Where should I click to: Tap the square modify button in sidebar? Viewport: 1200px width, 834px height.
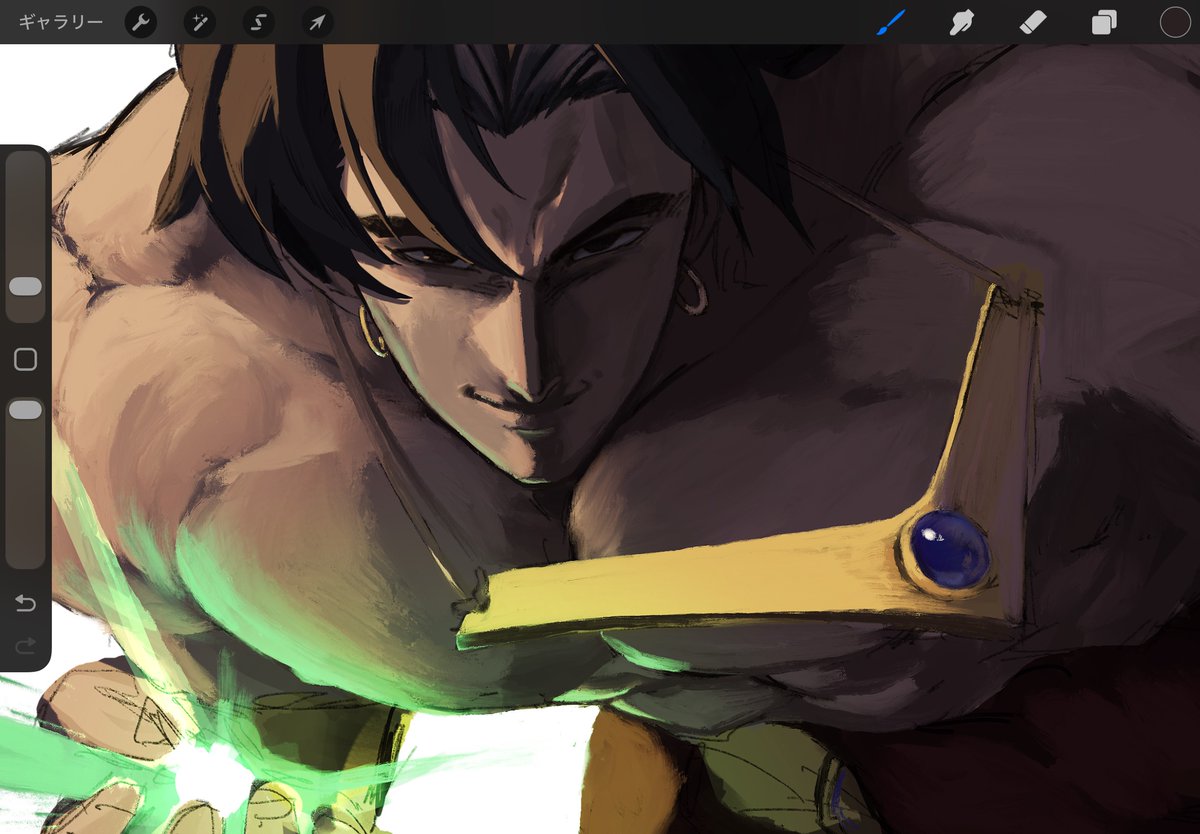click(x=25, y=360)
